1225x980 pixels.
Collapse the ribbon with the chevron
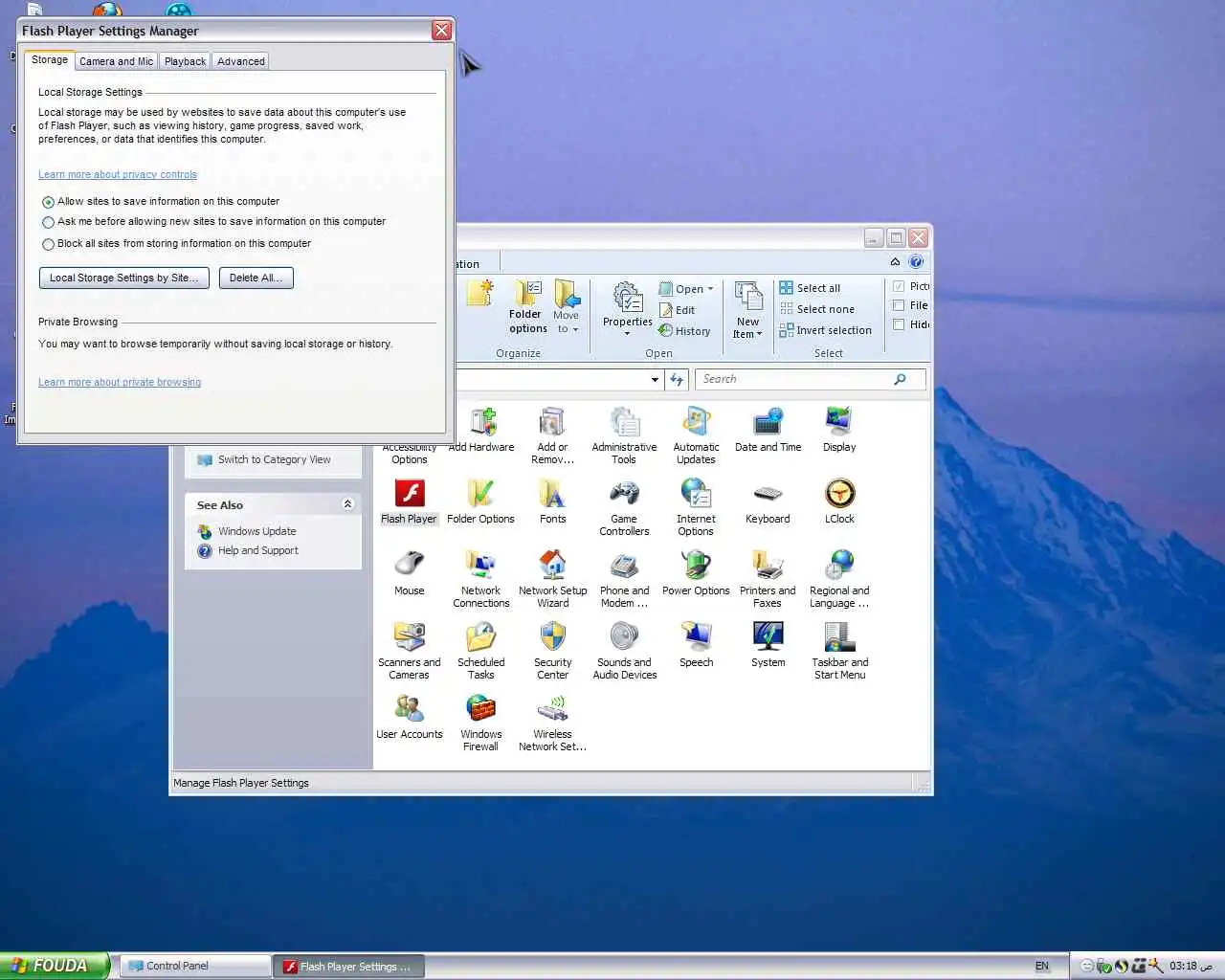pyautogui.click(x=895, y=262)
